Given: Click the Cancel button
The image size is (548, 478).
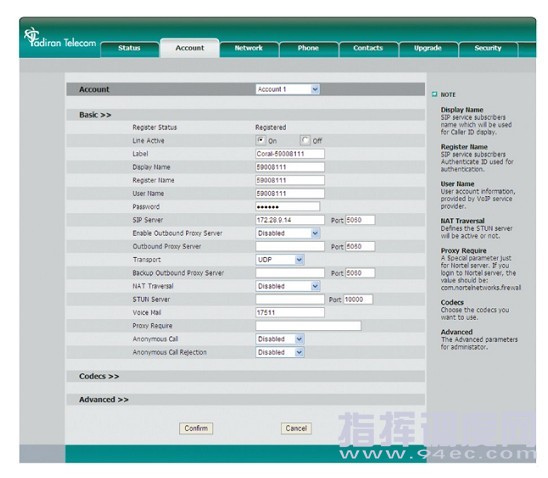Looking at the screenshot, I should [296, 428].
